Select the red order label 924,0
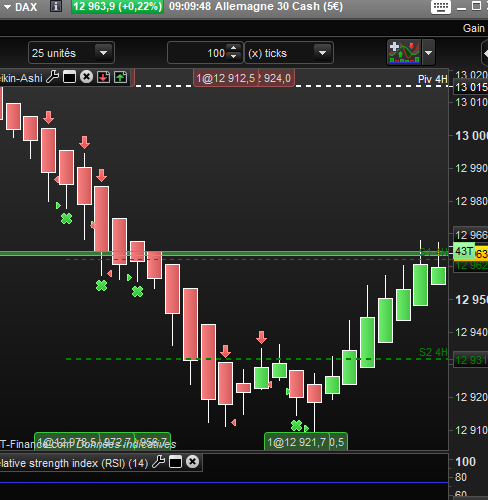Screen dimensions: 488x500 (x=276, y=78)
